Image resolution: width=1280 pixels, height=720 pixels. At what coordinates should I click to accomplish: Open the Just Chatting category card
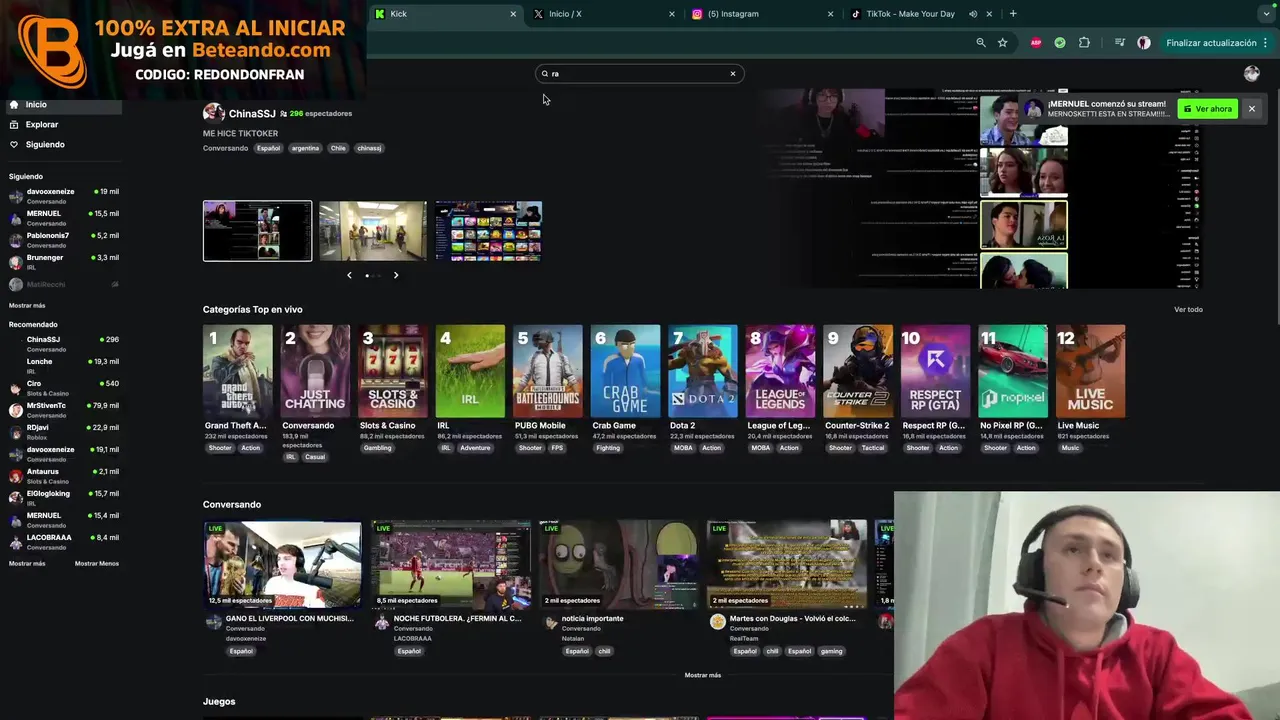coord(315,371)
